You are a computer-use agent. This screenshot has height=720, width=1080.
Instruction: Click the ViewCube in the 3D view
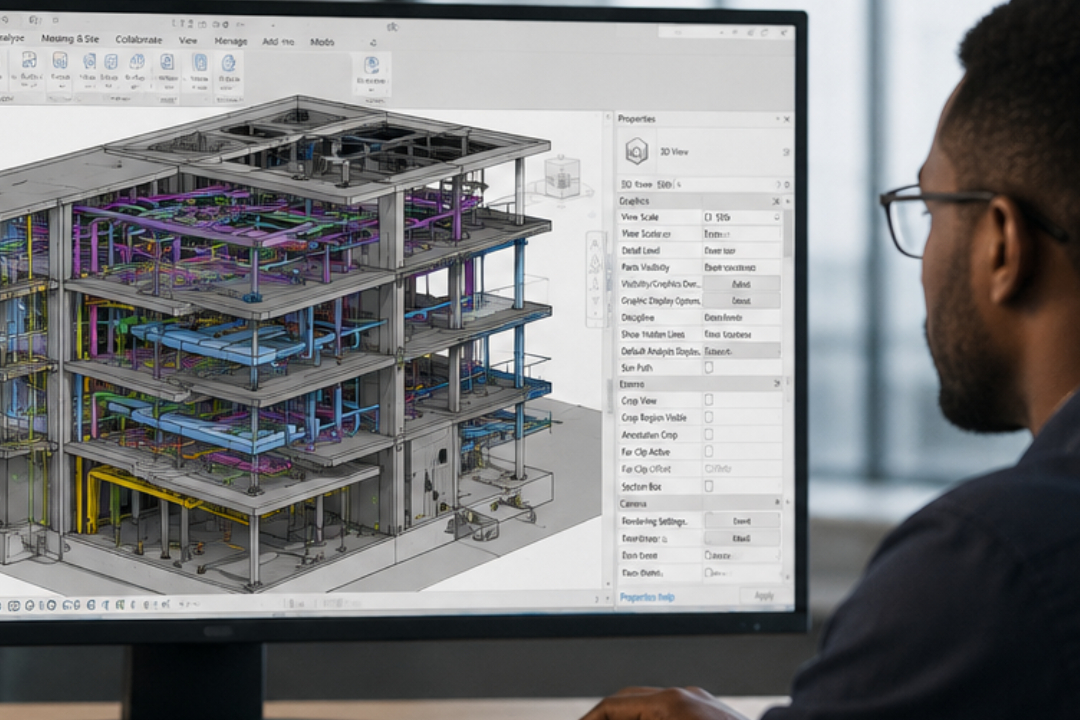click(563, 176)
